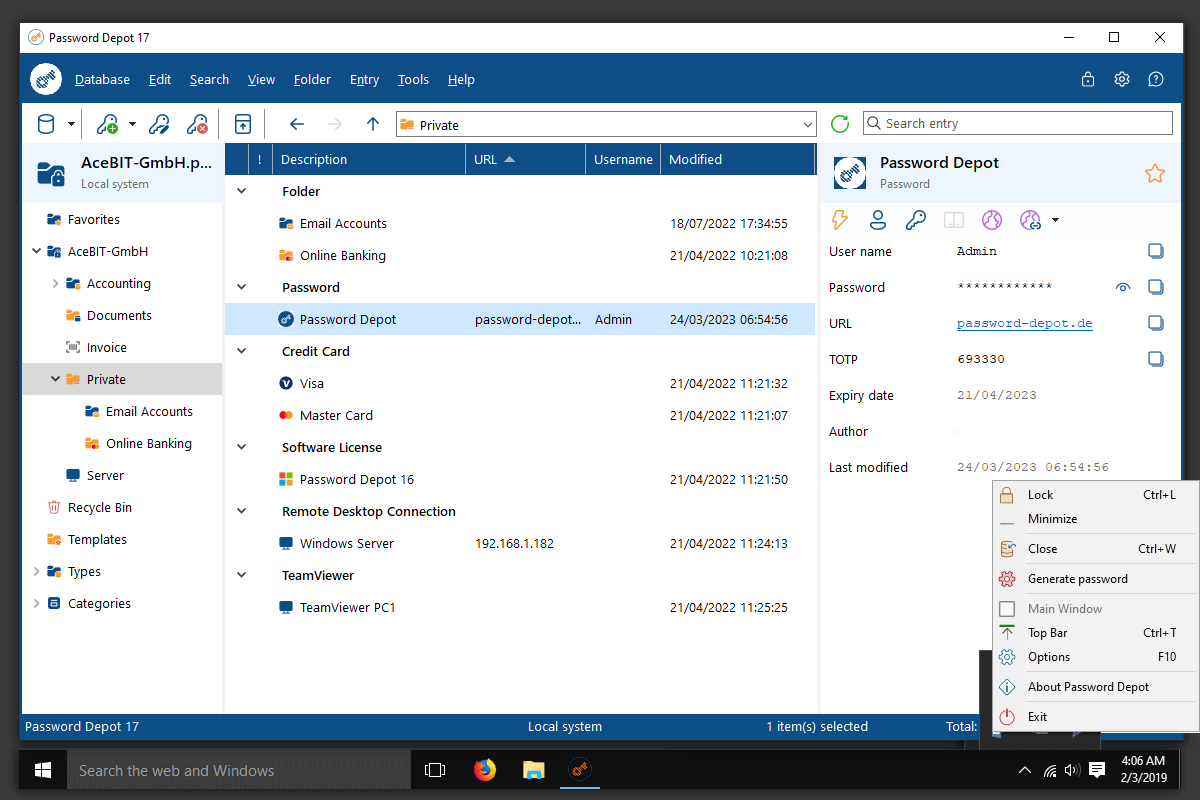The height and width of the screenshot is (800, 1200).
Task: Open the Database menu
Action: pos(102,79)
